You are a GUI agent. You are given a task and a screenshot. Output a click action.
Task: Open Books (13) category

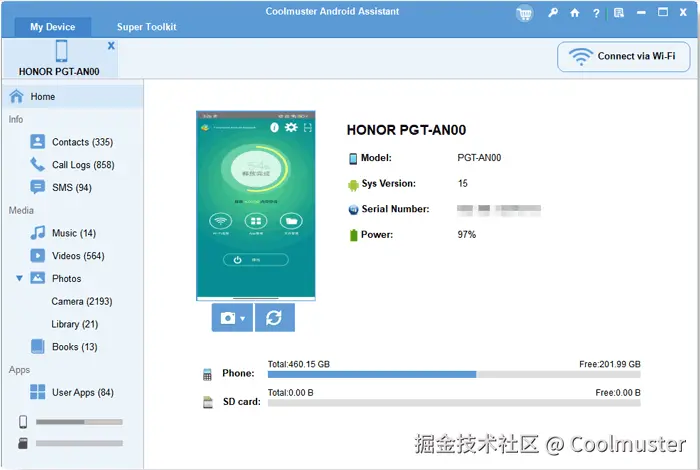pyautogui.click(x=75, y=347)
